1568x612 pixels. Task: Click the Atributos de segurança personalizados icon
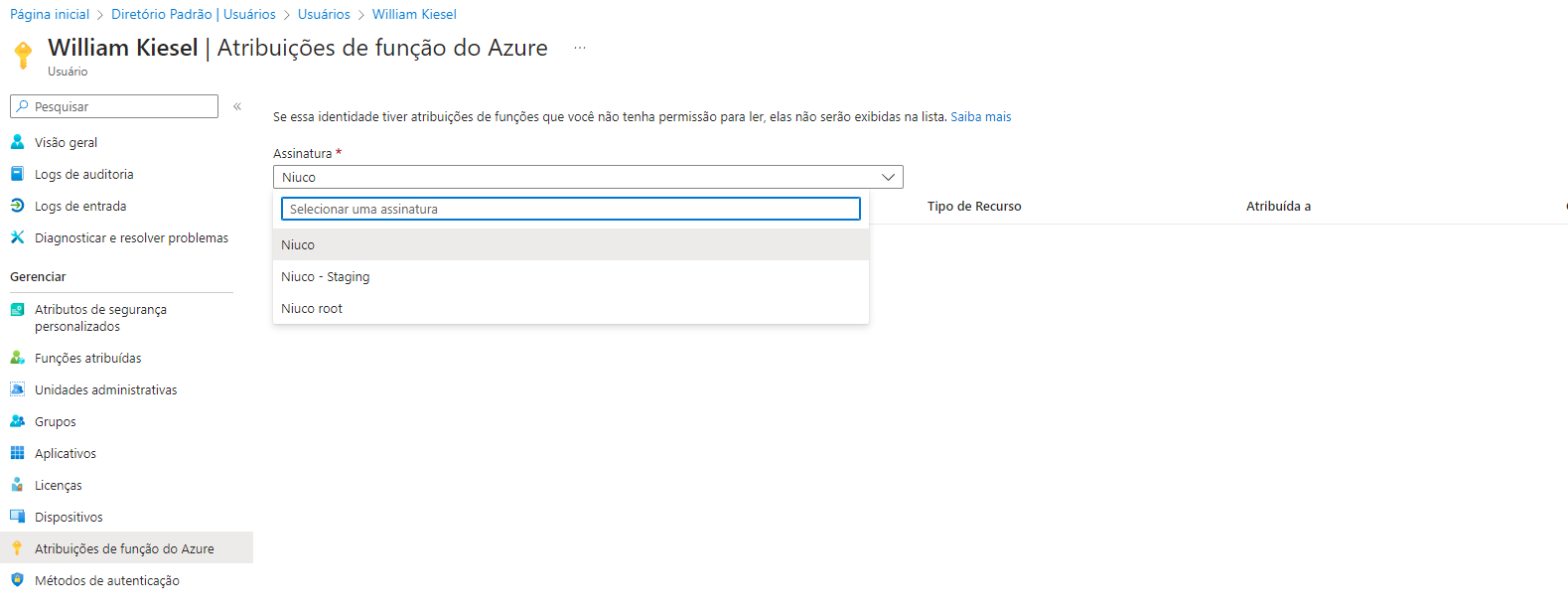tap(17, 310)
